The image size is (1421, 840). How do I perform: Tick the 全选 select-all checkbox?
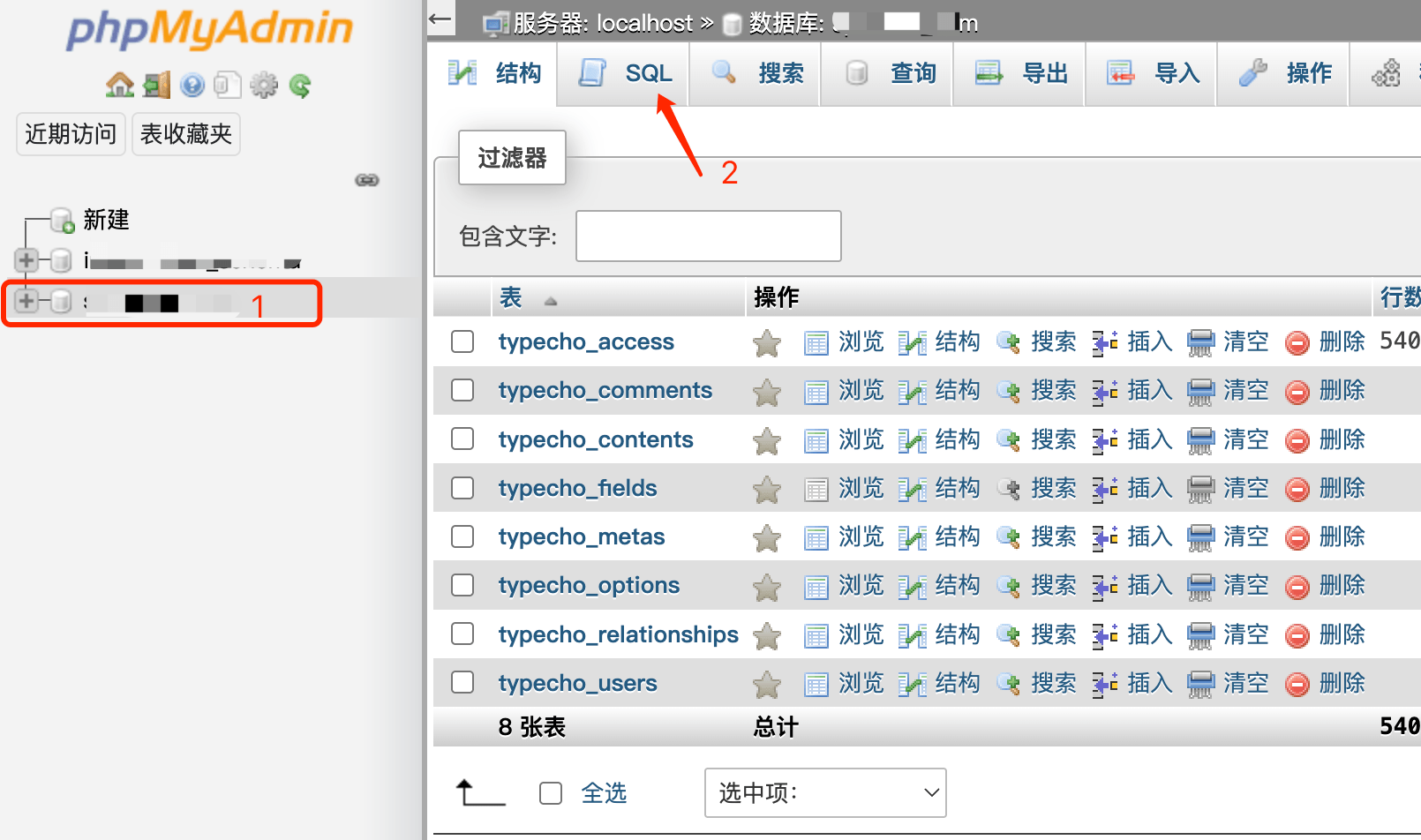click(551, 793)
